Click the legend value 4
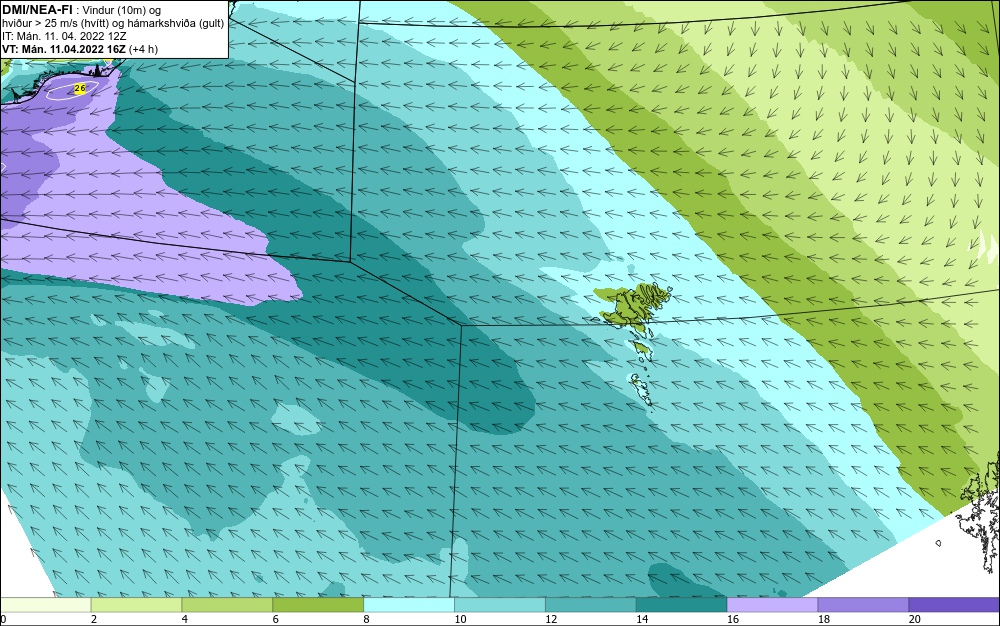The width and height of the screenshot is (1000, 626). click(x=184, y=619)
